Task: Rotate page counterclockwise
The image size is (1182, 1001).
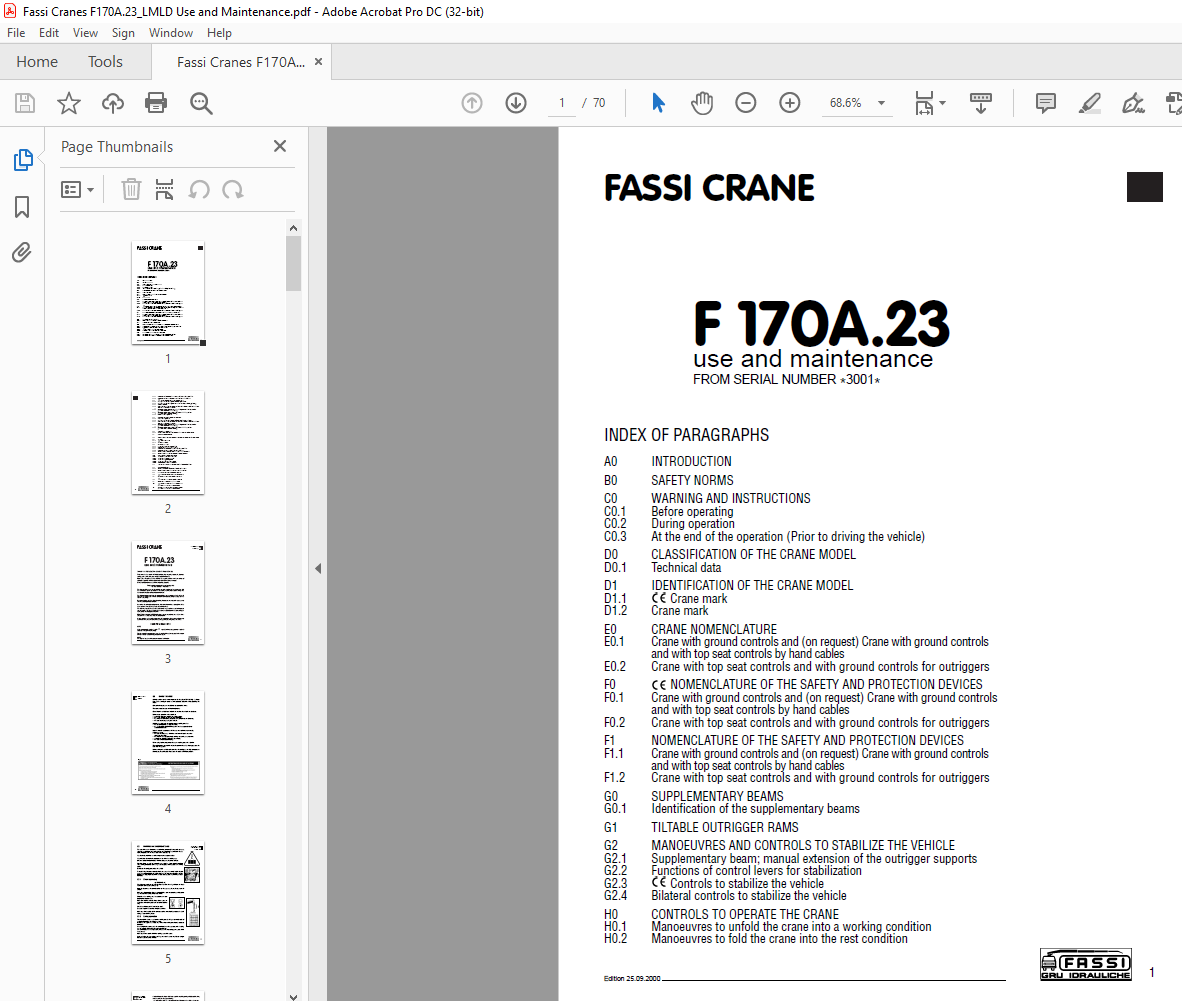Action: (199, 189)
